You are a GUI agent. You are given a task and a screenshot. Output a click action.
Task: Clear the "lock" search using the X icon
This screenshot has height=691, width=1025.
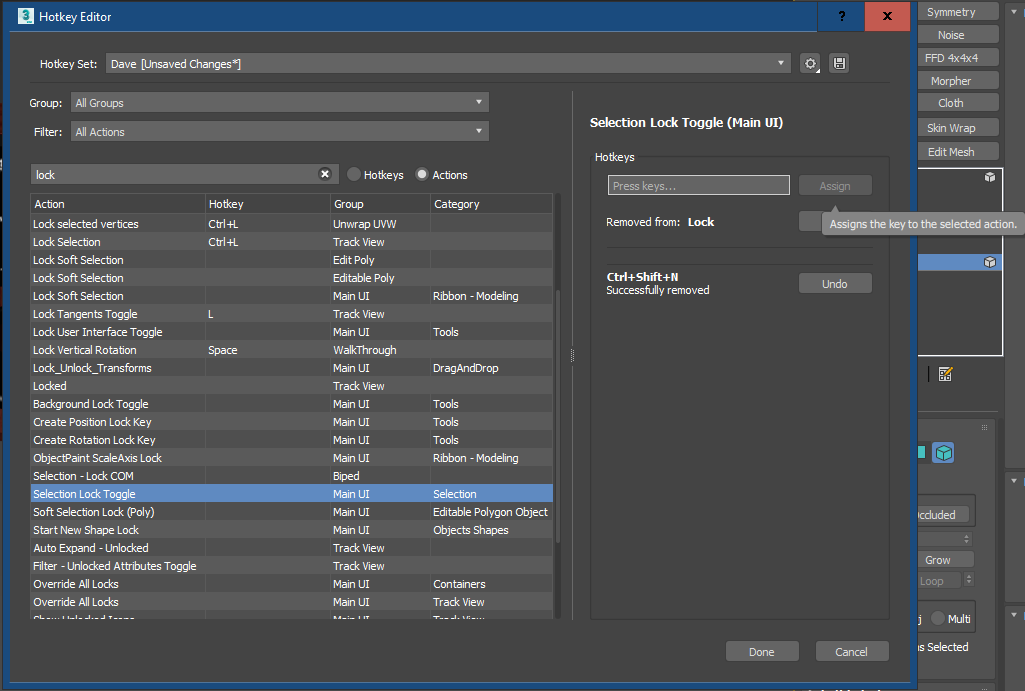325,173
